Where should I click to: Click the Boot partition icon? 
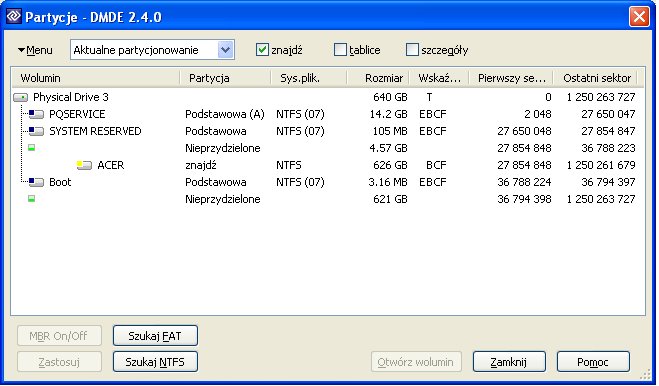tap(36, 182)
